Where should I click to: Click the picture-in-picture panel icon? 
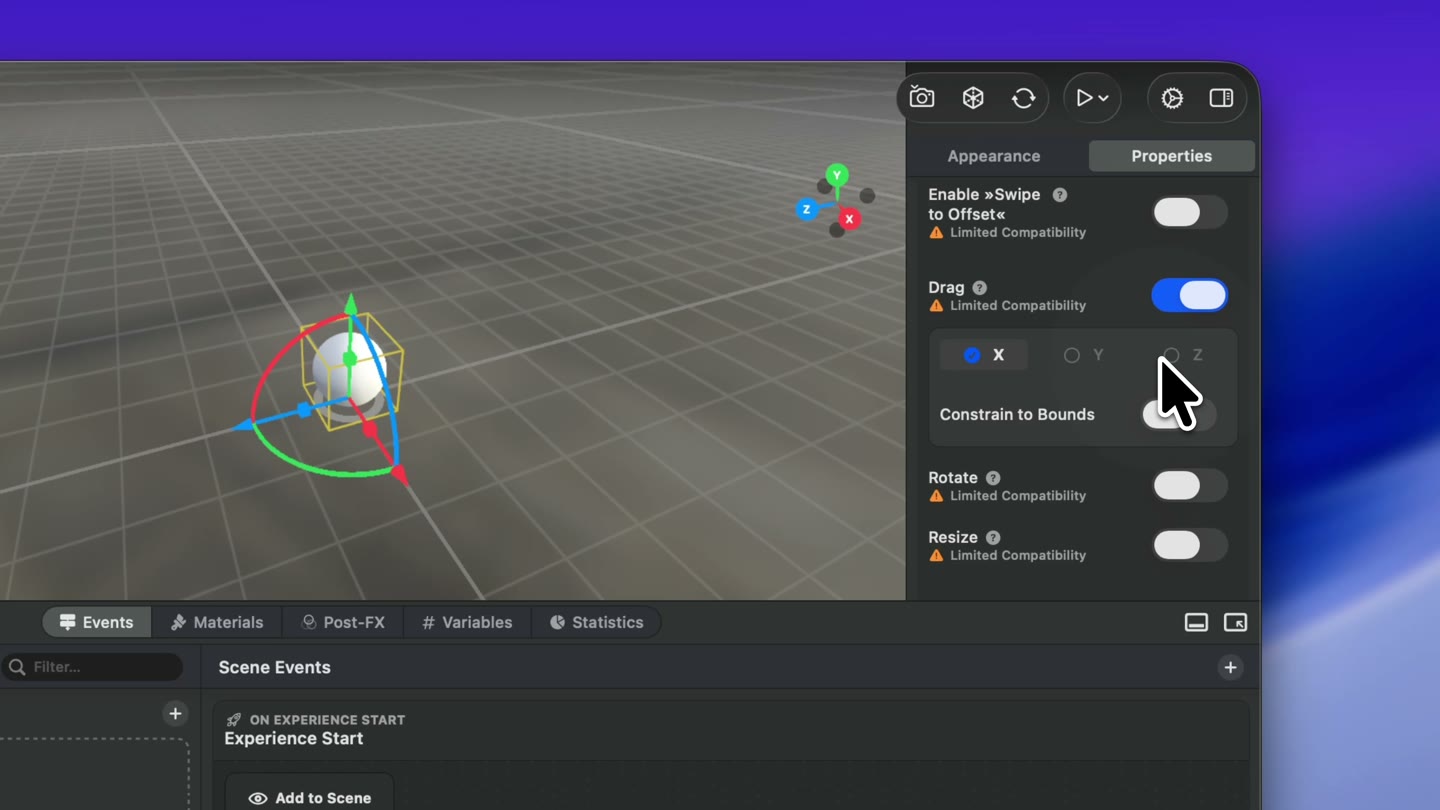[1236, 622]
